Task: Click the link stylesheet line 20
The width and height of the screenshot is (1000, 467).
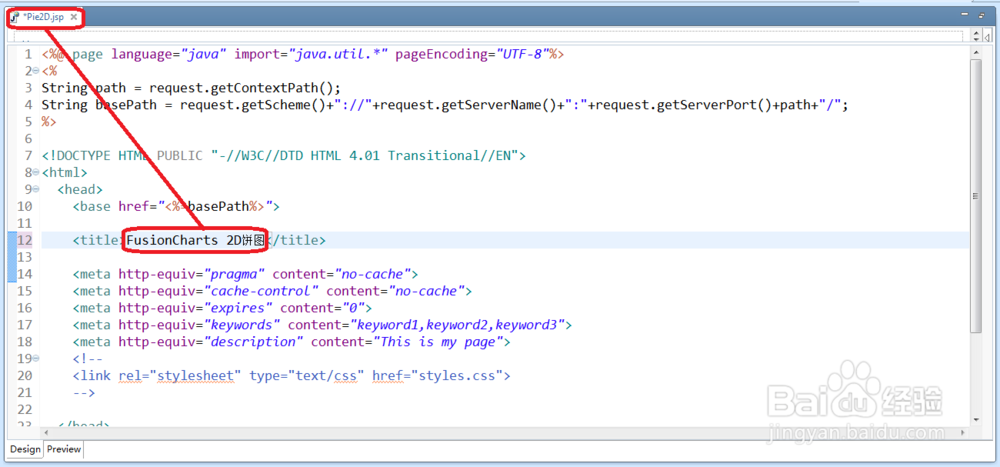Action: pyautogui.click(x=291, y=376)
